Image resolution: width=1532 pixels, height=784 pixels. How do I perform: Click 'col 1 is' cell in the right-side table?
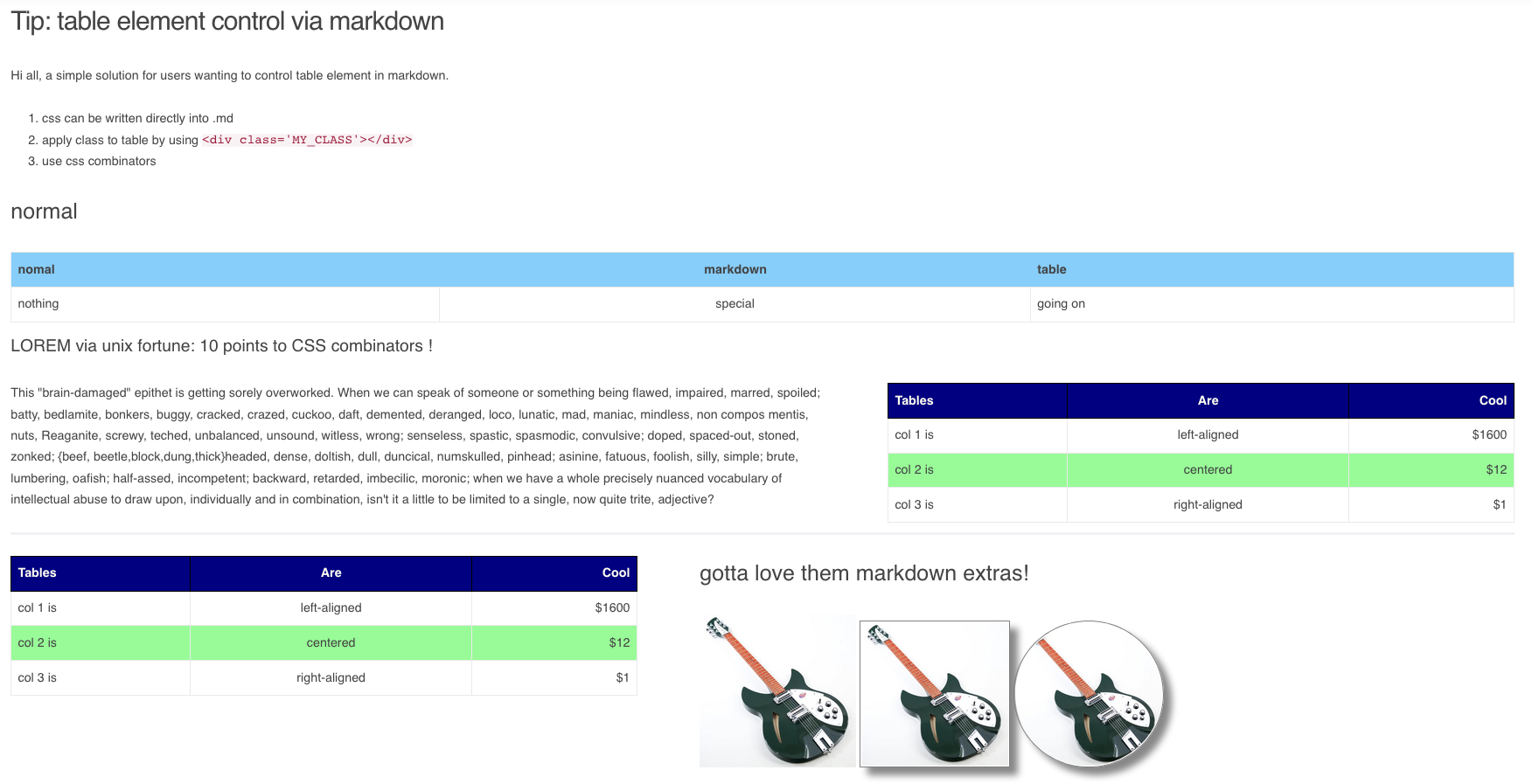[978, 435]
